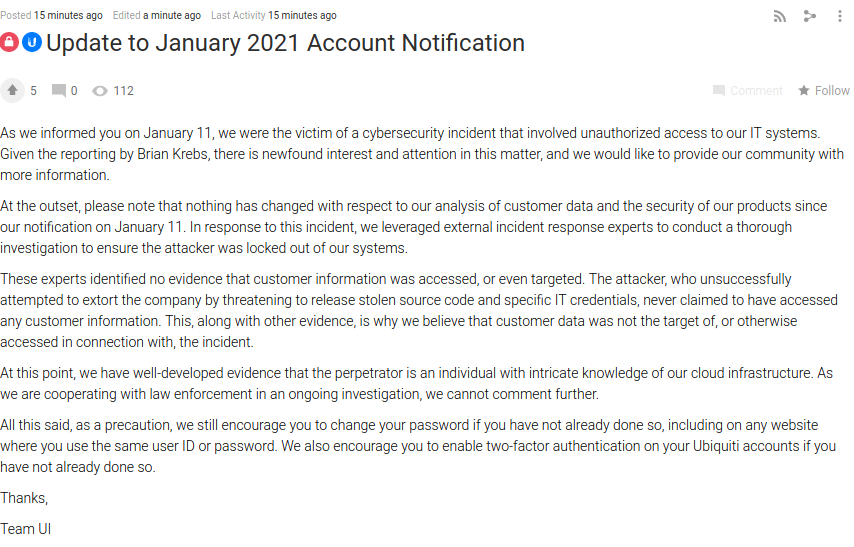
Task: Click the blue Ubiquiti U badge
Action: click(32, 42)
